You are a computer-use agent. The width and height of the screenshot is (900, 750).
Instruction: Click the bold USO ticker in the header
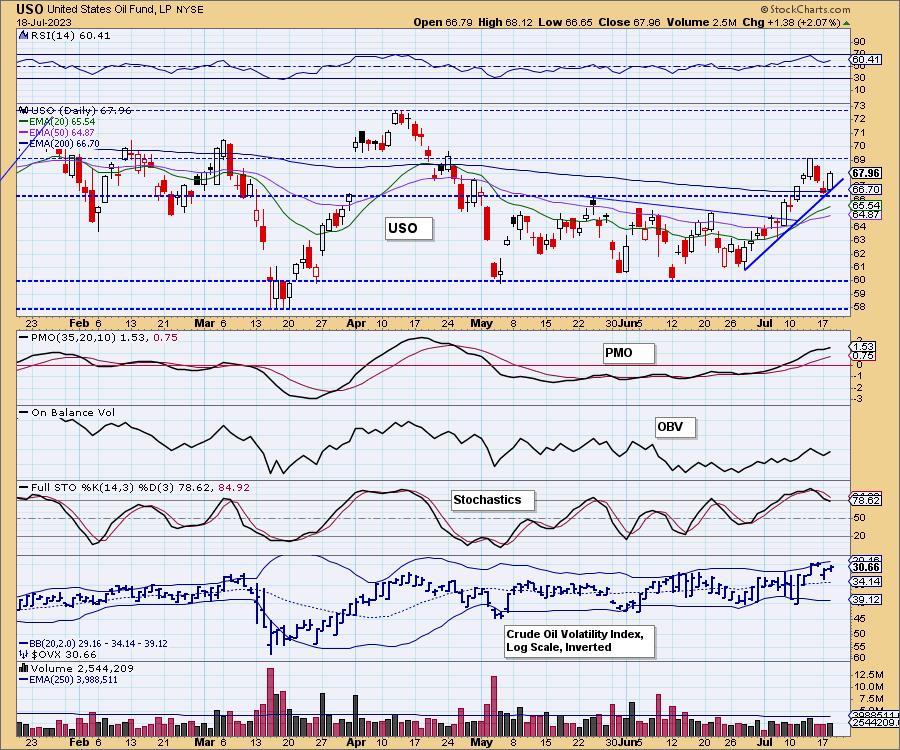click(29, 9)
